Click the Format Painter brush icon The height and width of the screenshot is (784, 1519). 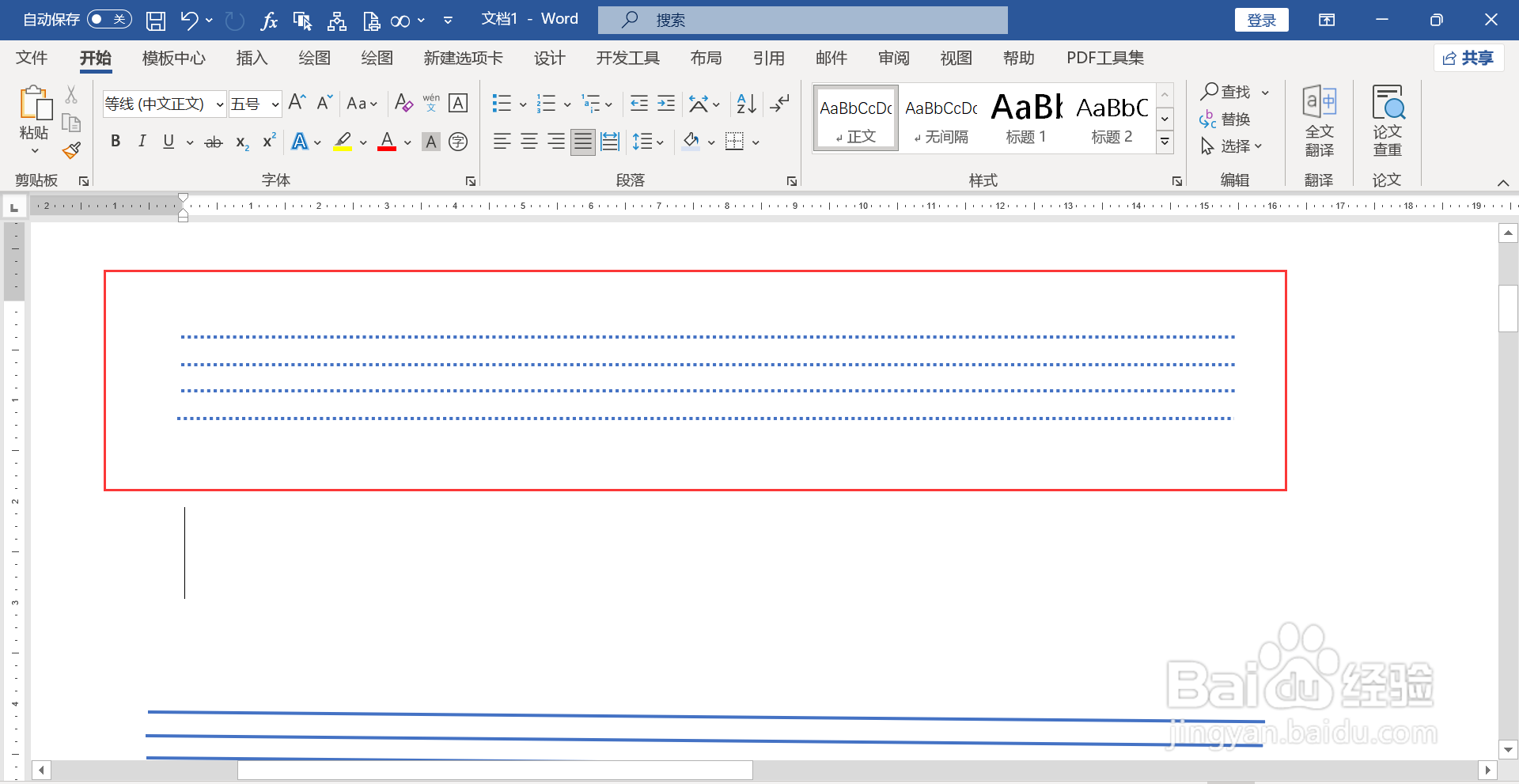pyautogui.click(x=71, y=150)
